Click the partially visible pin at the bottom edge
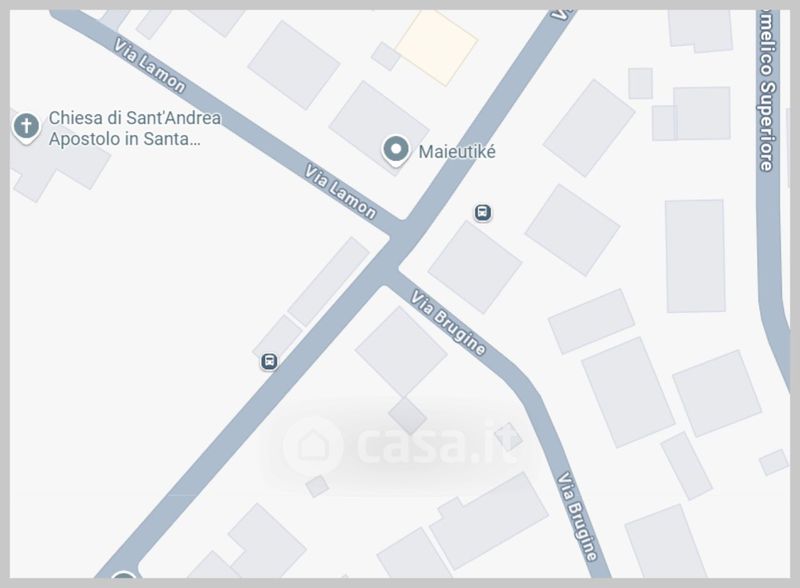Image resolution: width=800 pixels, height=588 pixels. click(123, 575)
